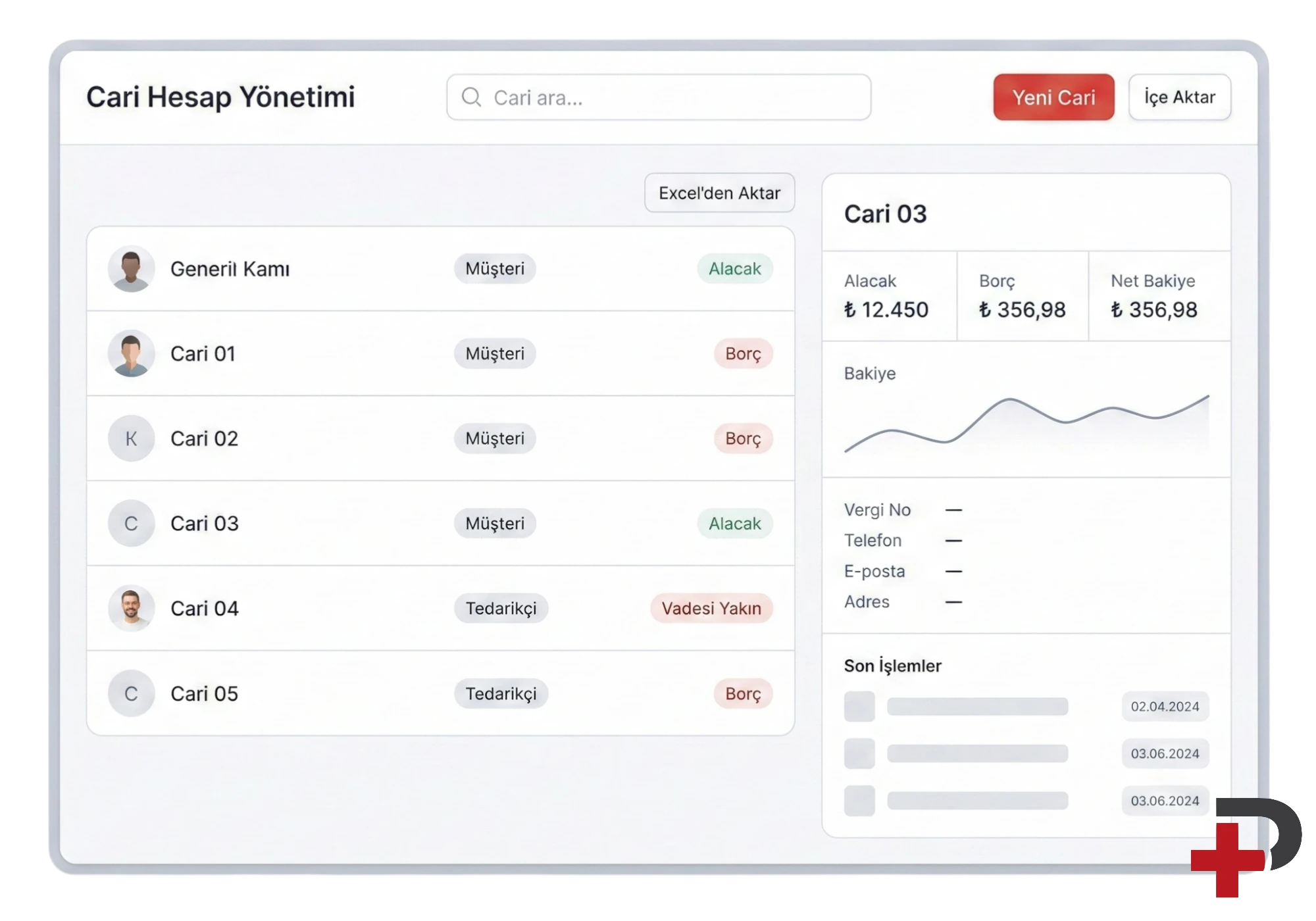1316x921 pixels.
Task: Click Cari 01's avatar picture
Action: tap(131, 354)
